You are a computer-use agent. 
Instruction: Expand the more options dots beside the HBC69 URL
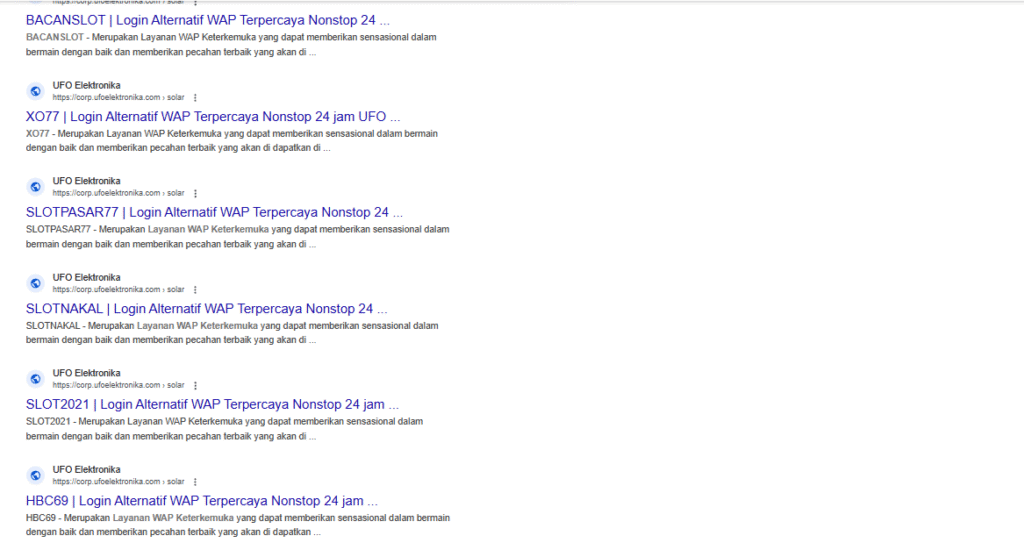(195, 482)
